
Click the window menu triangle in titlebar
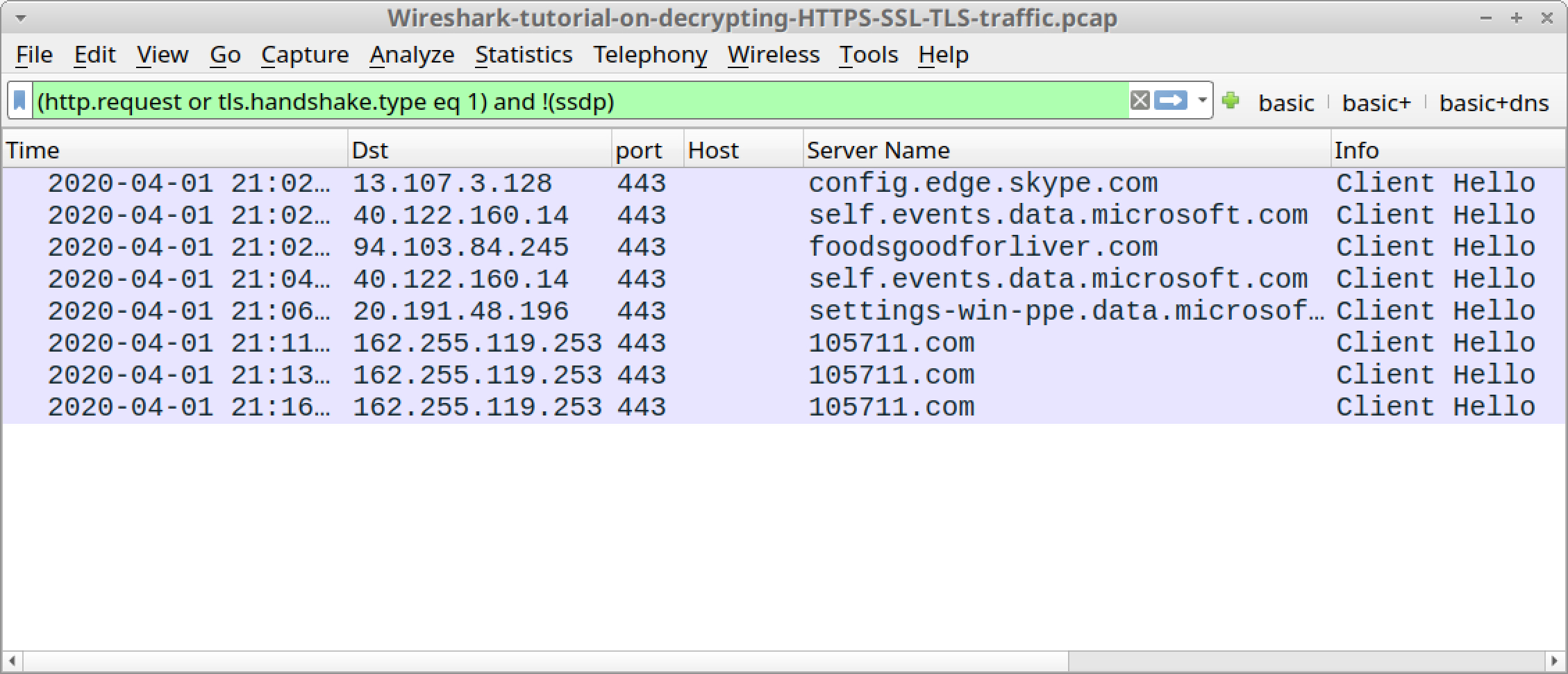click(x=21, y=18)
